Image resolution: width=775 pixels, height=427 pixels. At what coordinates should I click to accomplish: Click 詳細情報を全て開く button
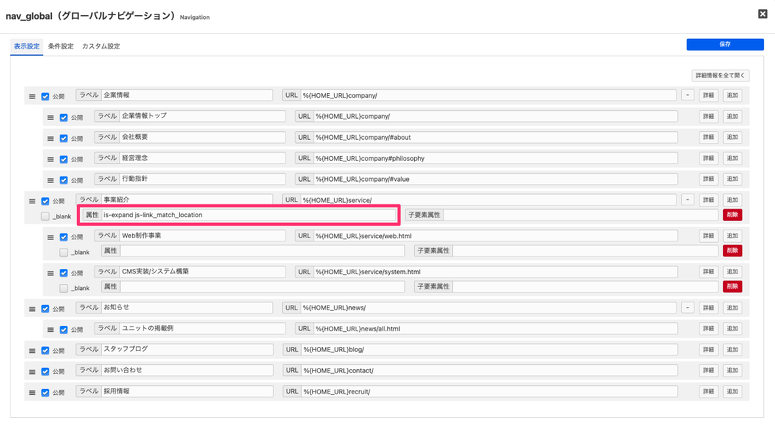tap(720, 75)
